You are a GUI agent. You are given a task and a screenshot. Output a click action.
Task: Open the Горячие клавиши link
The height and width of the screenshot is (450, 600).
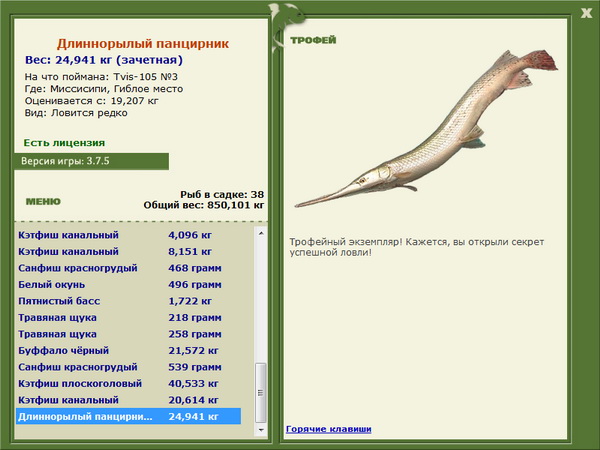pyautogui.click(x=329, y=429)
